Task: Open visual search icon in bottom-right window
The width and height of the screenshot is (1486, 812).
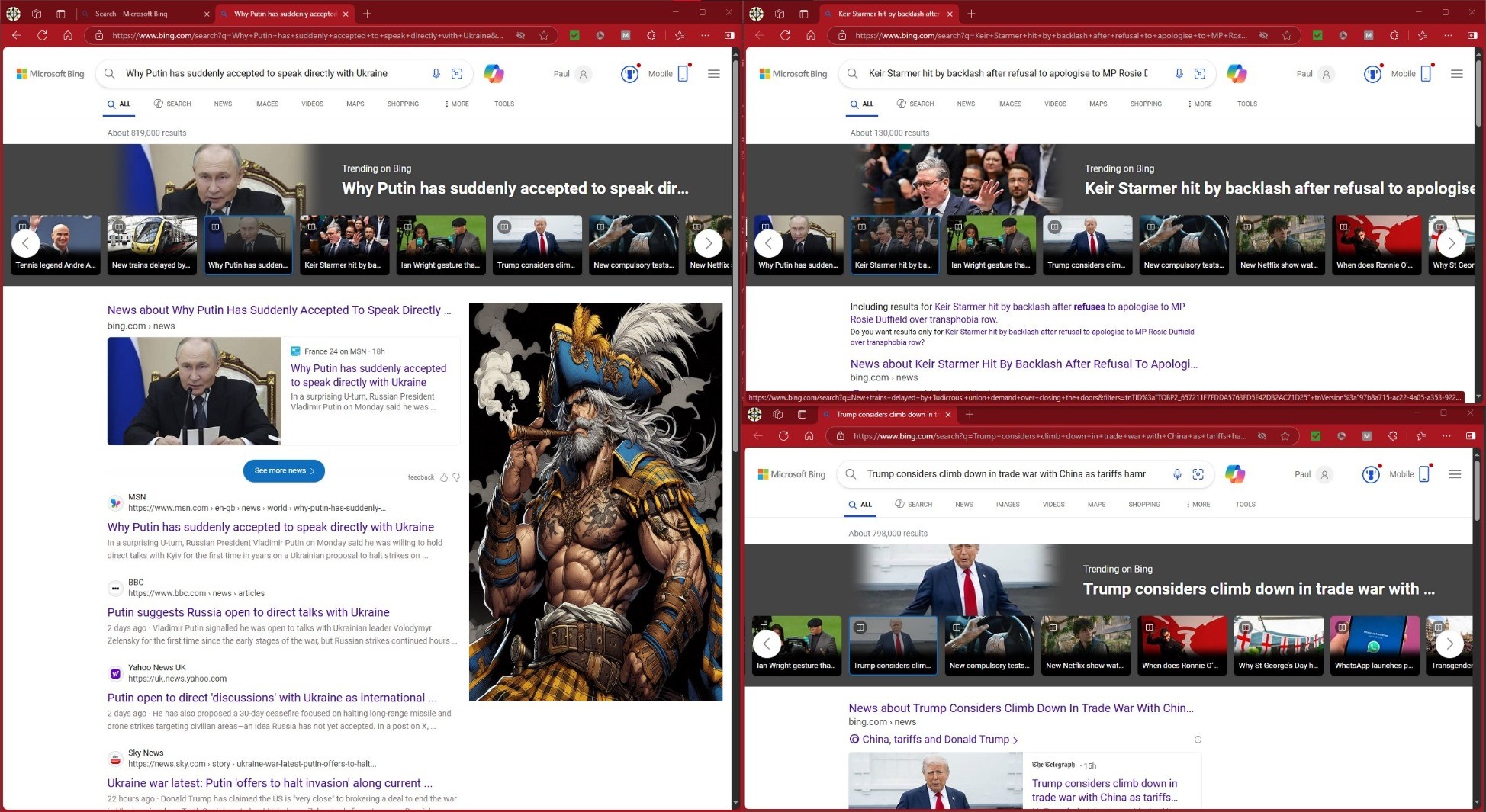Action: click(1198, 474)
